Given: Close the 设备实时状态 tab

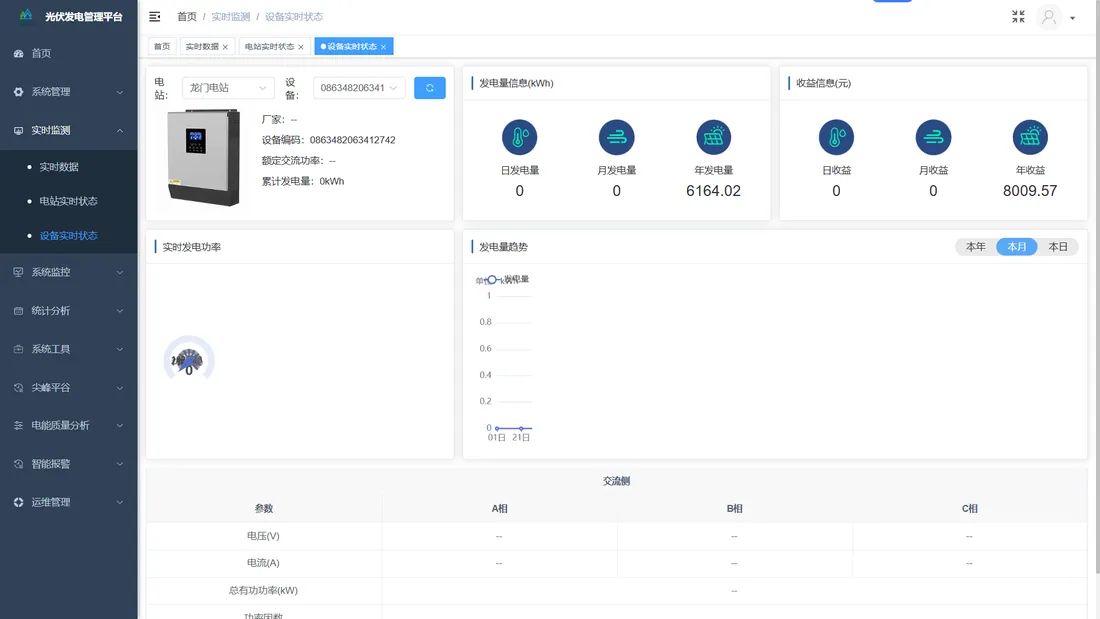Looking at the screenshot, I should click(x=384, y=47).
